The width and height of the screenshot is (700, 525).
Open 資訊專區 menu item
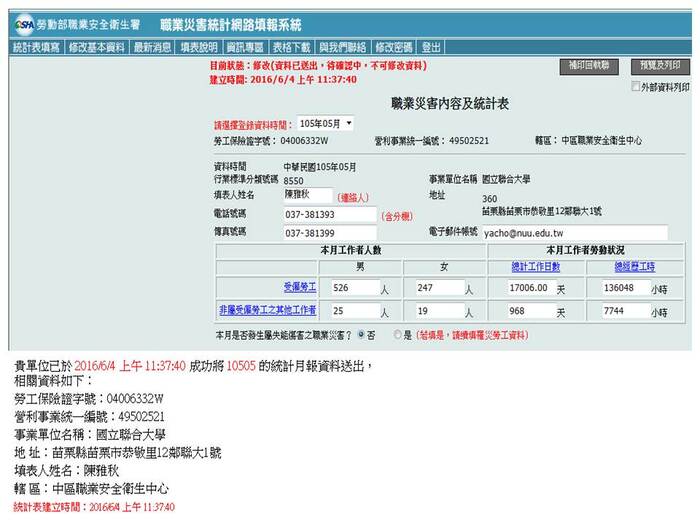pos(245,47)
